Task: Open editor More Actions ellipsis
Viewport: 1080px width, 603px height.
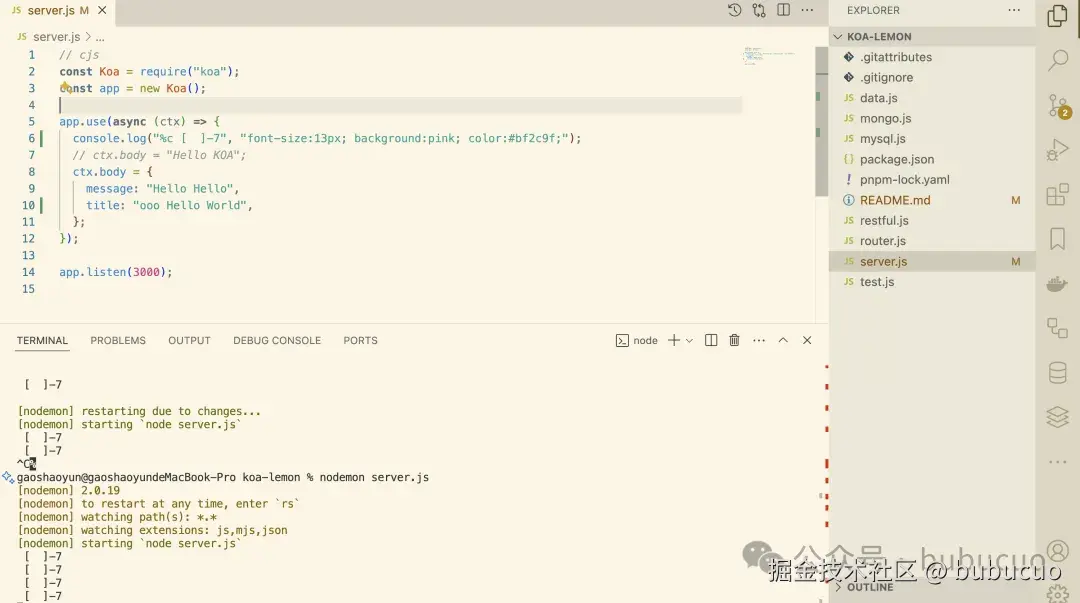Action: tap(807, 10)
